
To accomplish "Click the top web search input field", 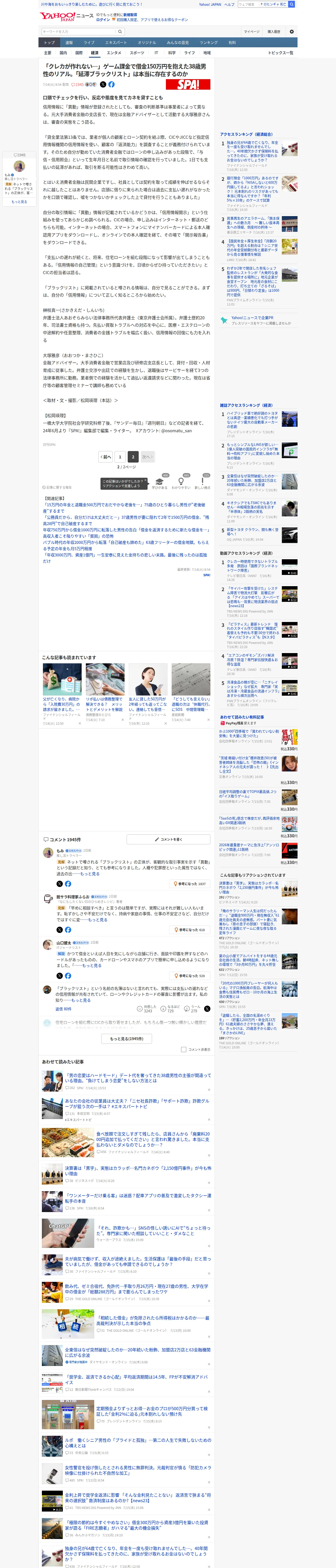I will (x=248, y=4).
